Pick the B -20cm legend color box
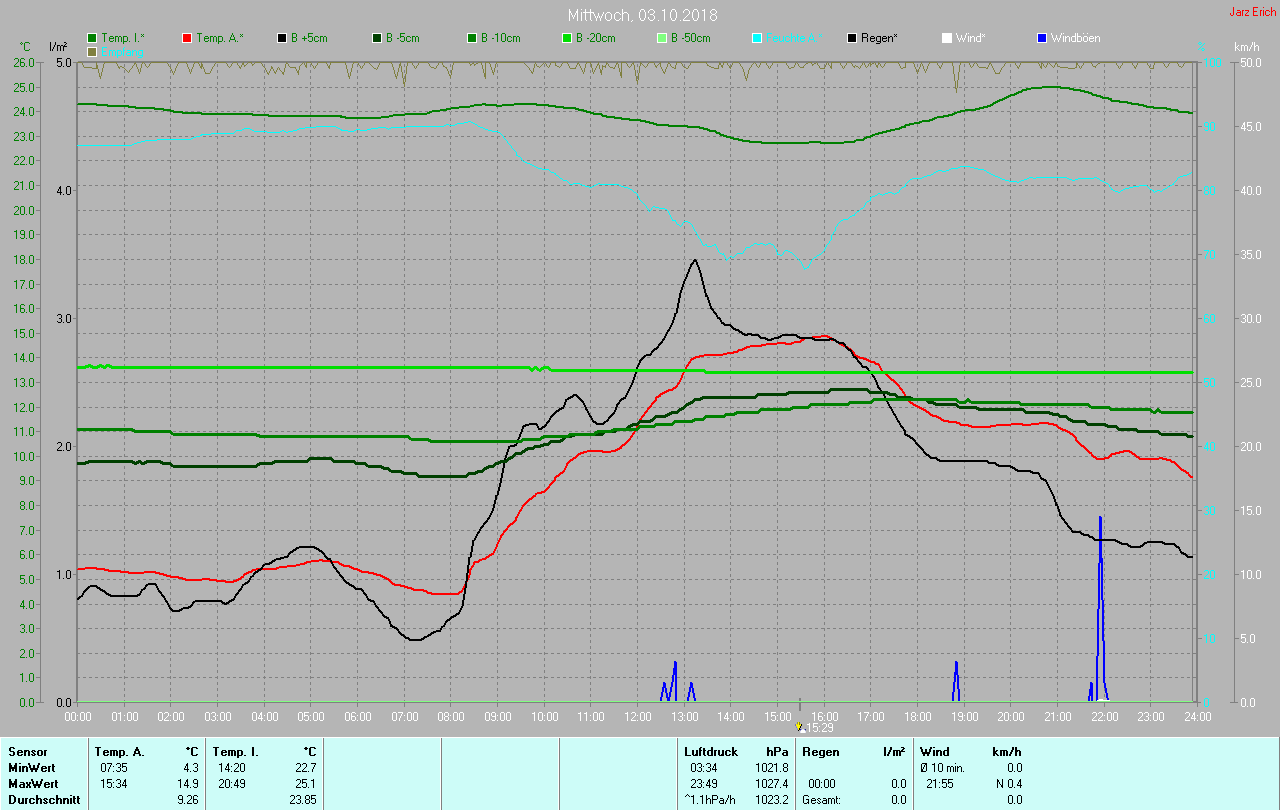1280x810 pixels. (566, 38)
